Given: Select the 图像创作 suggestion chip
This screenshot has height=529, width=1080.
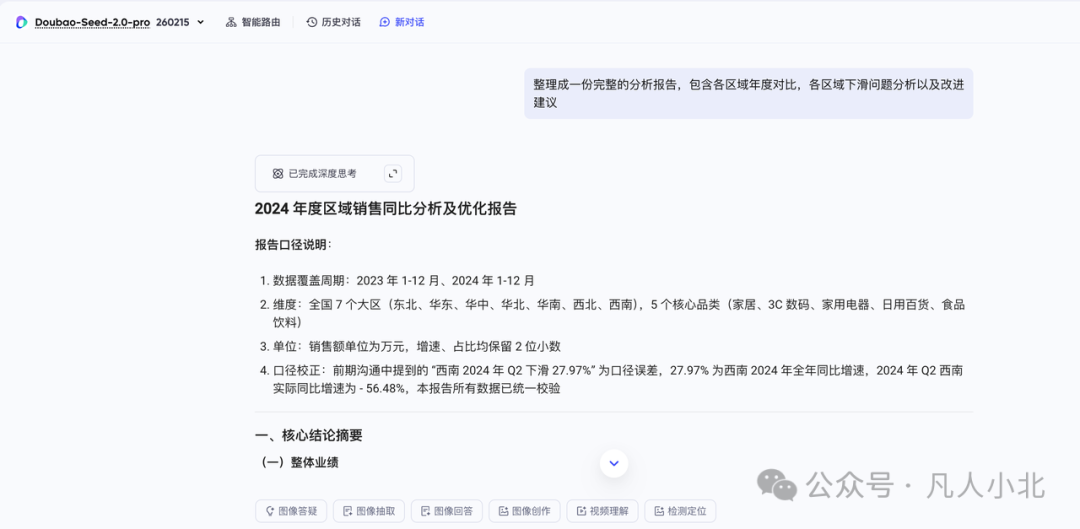Looking at the screenshot, I should [524, 511].
